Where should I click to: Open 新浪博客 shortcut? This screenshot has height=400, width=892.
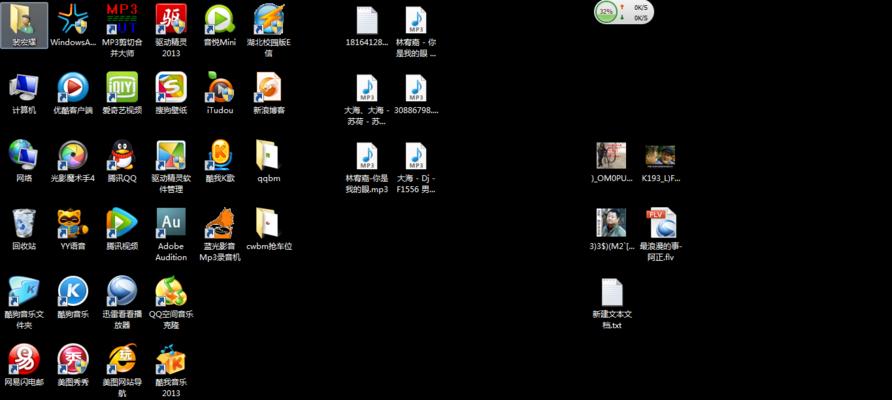click(x=269, y=94)
